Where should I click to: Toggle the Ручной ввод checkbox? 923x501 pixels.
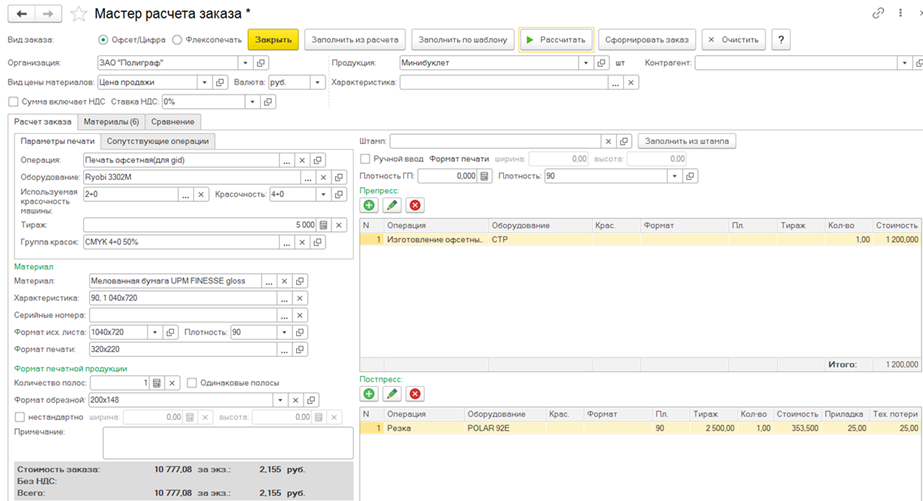point(366,159)
